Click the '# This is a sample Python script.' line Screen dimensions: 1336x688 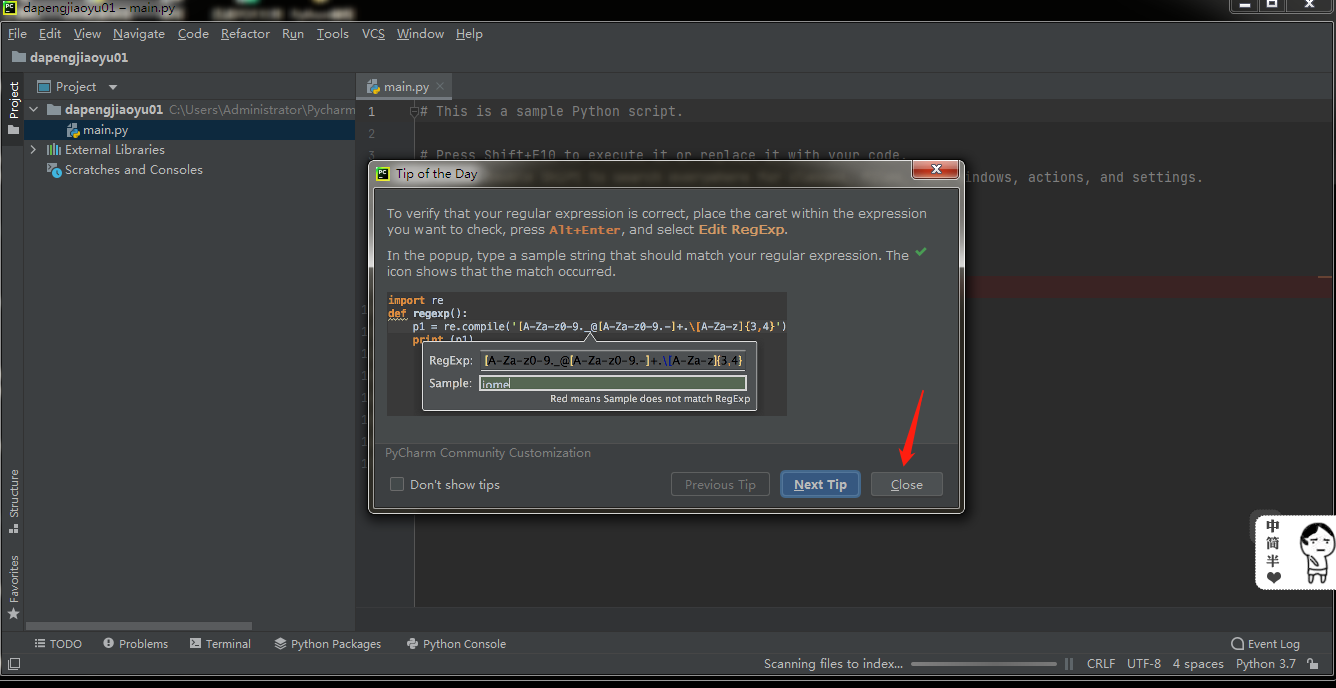[x=552, y=112]
